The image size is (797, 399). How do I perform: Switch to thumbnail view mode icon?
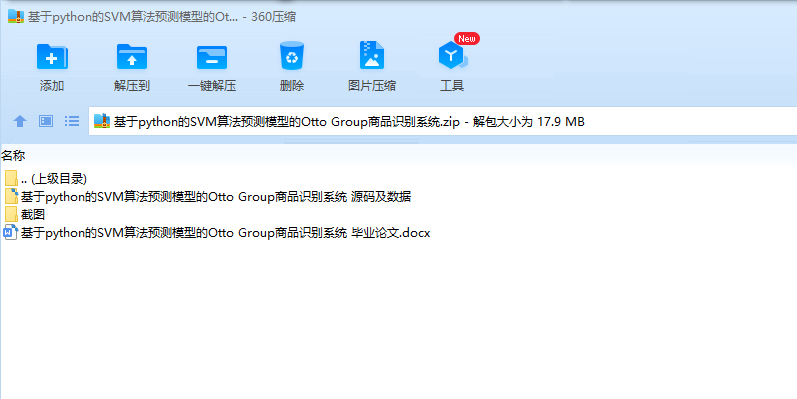[46, 121]
